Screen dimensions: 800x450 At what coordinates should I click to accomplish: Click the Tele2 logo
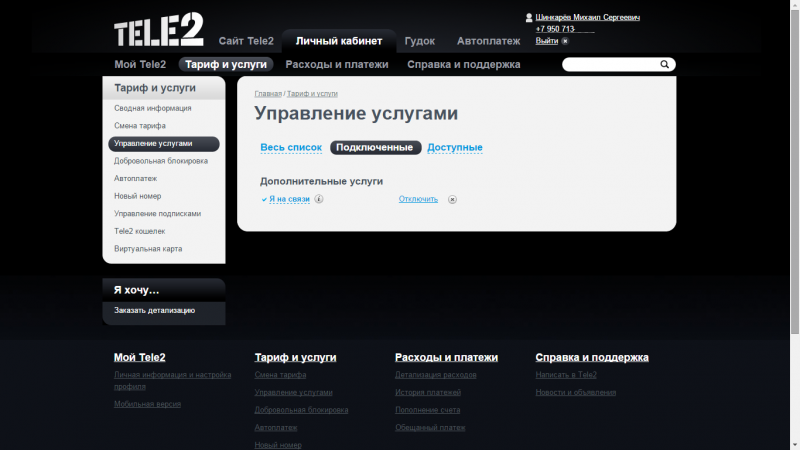tap(158, 32)
